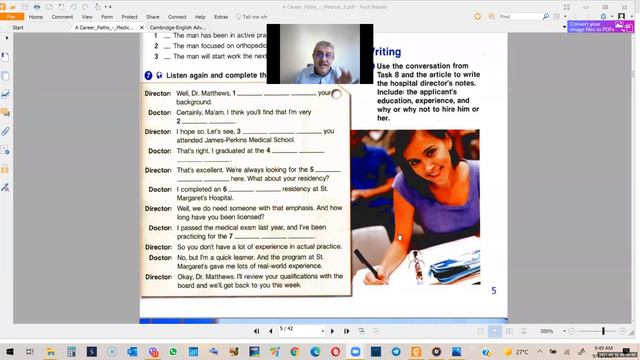Open the Comment ribbon tab

point(62,17)
